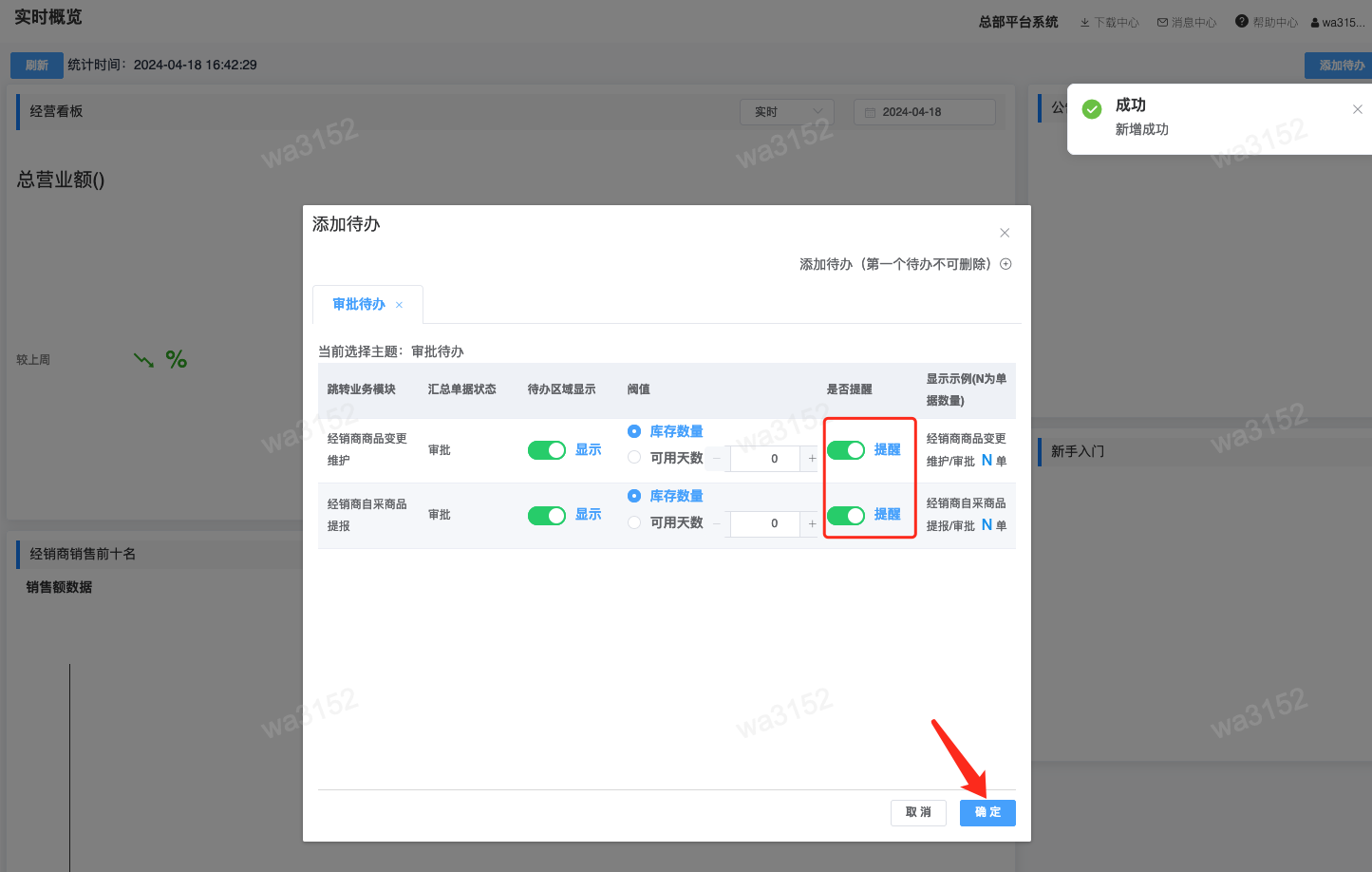The width and height of the screenshot is (1372, 872).
Task: Close the 审批待办 tab with its x icon
Action: click(399, 305)
